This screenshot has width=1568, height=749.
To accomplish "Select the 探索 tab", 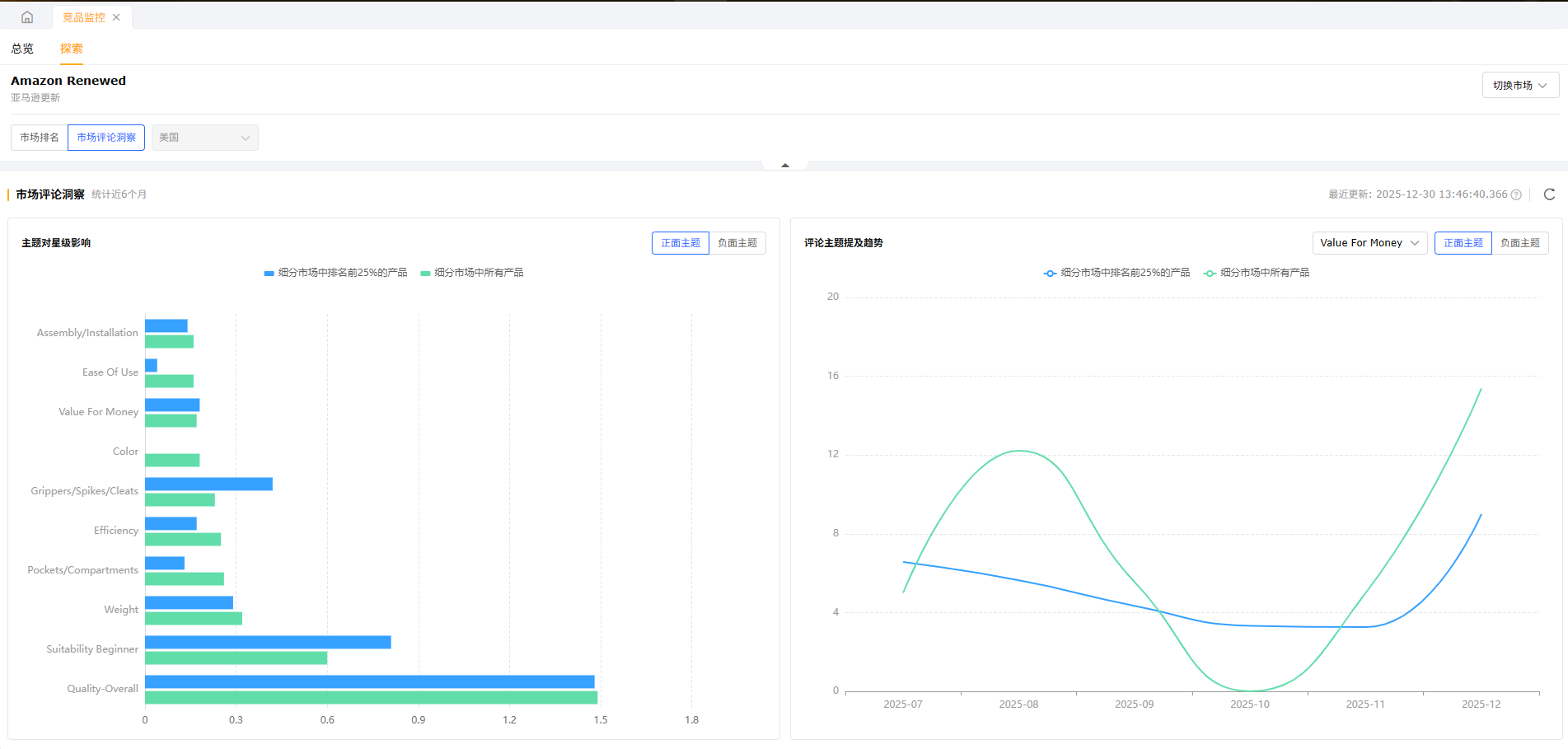I will 72,49.
